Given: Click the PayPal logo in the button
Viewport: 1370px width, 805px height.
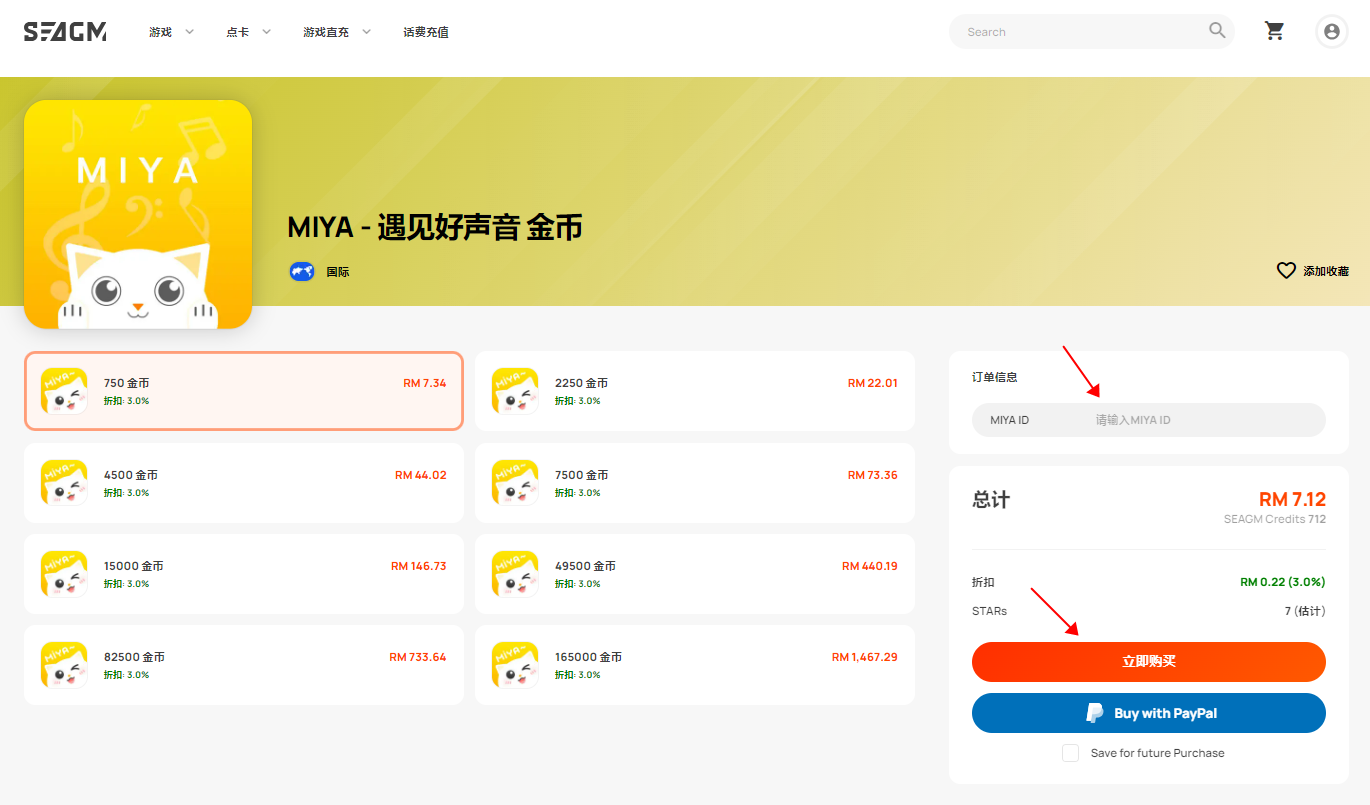Looking at the screenshot, I should coord(1095,713).
